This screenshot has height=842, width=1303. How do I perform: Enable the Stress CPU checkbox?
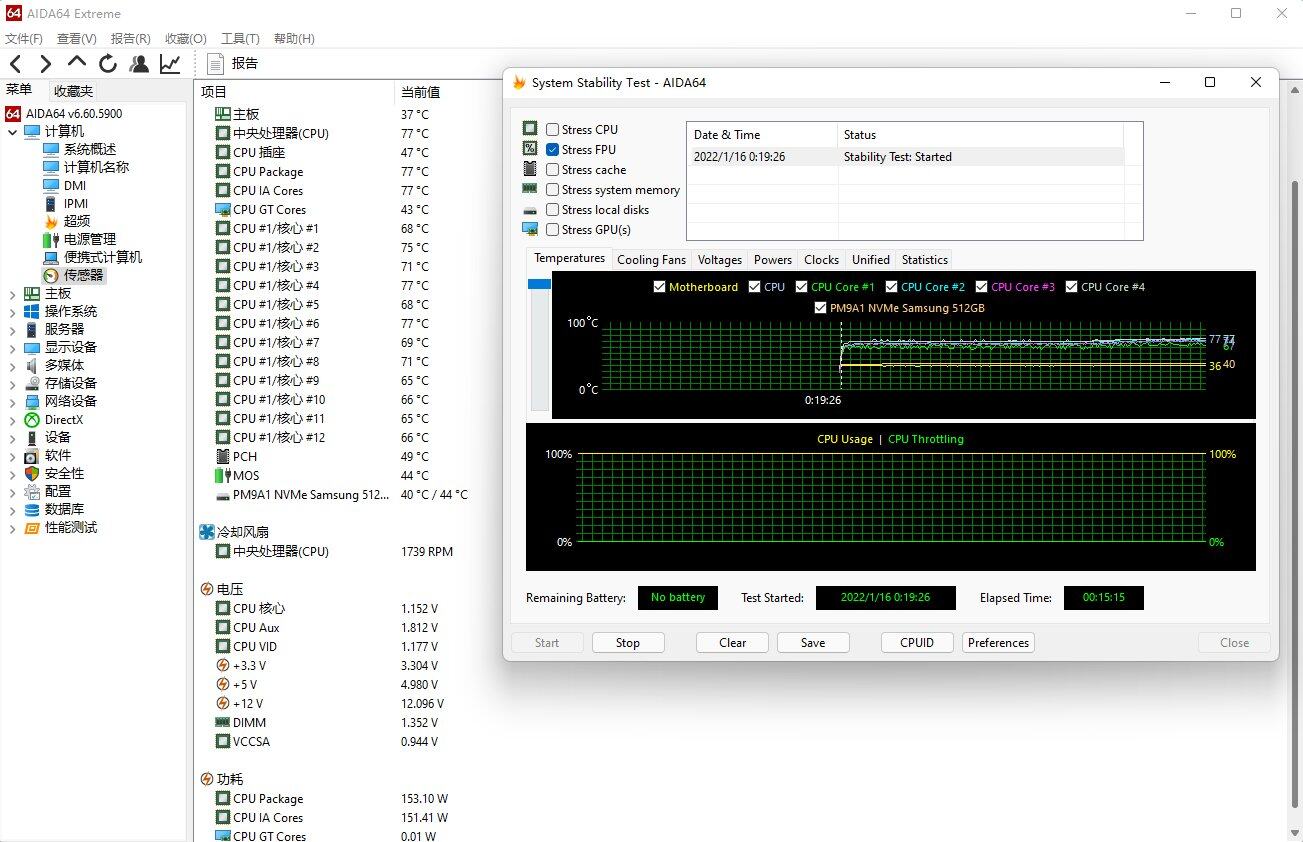[552, 129]
